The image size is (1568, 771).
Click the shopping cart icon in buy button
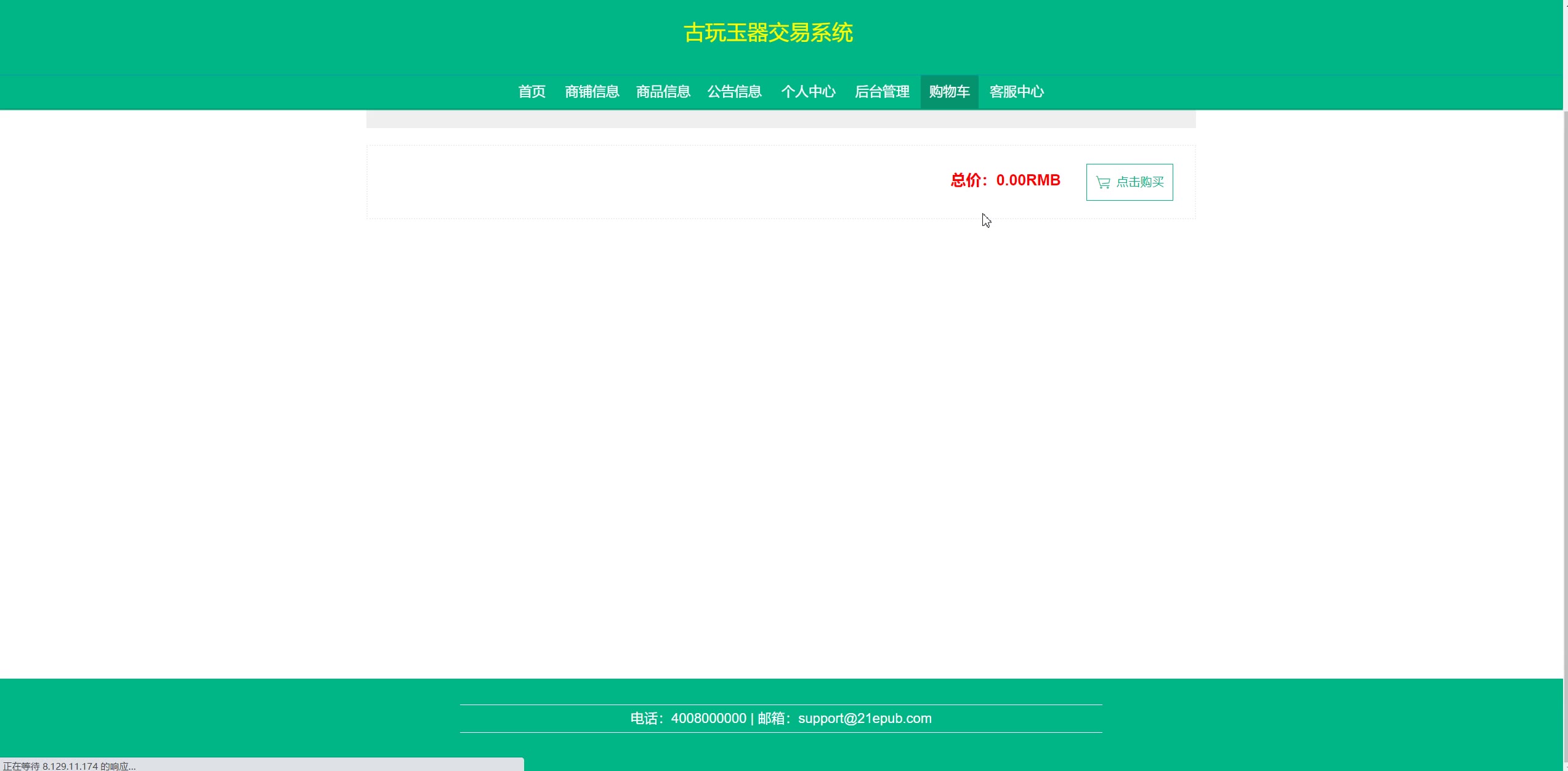[x=1103, y=182]
